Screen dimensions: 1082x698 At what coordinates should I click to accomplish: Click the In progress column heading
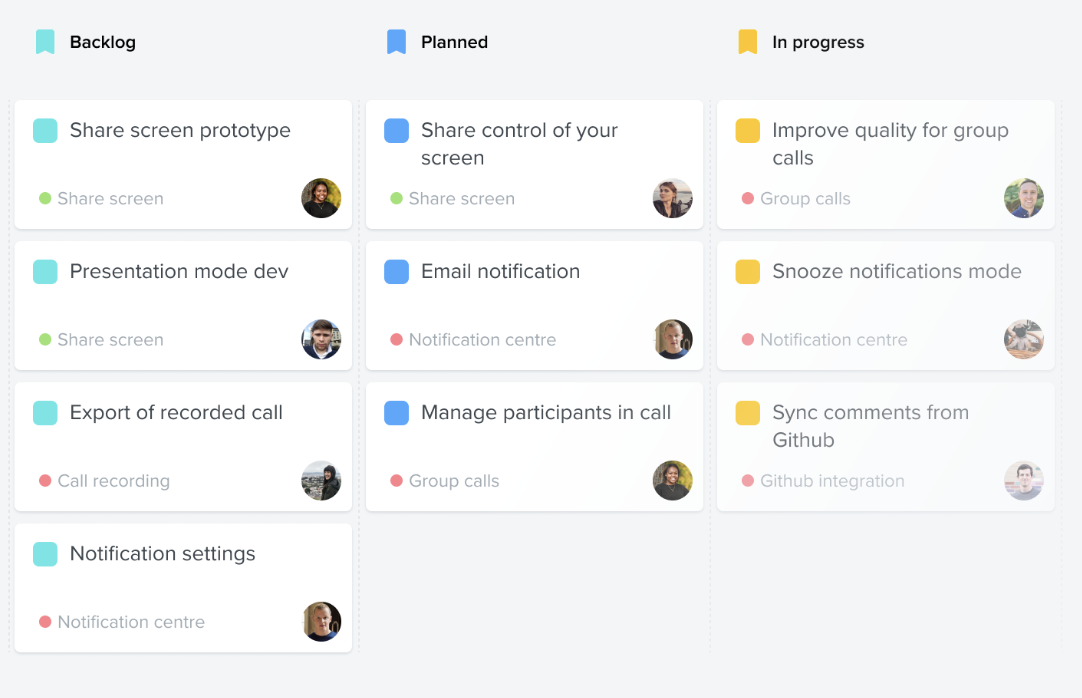pos(818,42)
